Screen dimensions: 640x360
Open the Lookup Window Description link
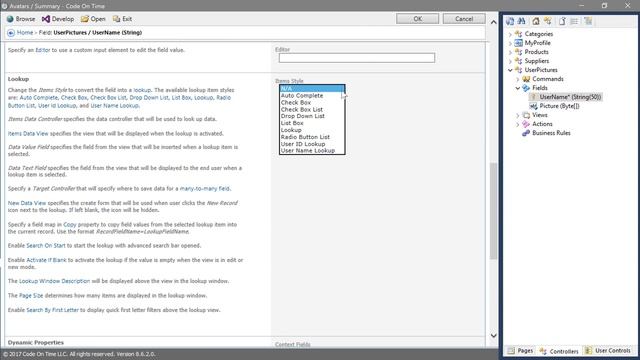55,281
